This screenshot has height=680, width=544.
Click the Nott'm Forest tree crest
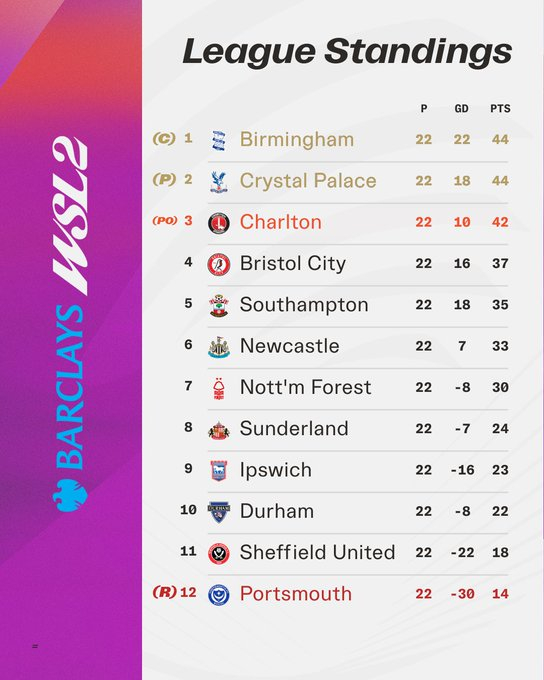pyautogui.click(x=219, y=388)
